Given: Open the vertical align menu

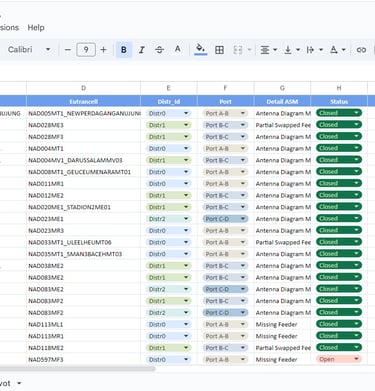Looking at the screenshot, I should 292,50.
